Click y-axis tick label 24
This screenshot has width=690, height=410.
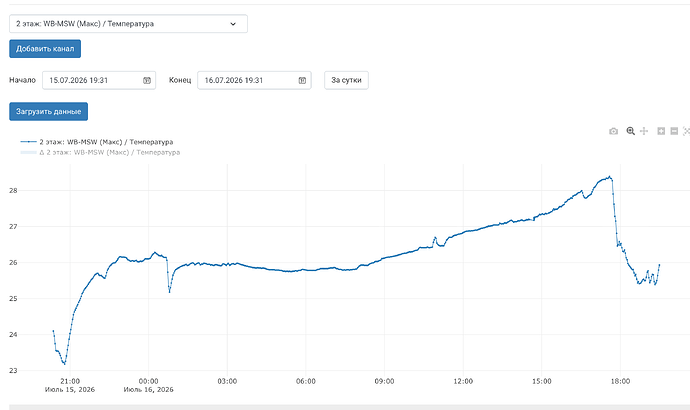13,334
